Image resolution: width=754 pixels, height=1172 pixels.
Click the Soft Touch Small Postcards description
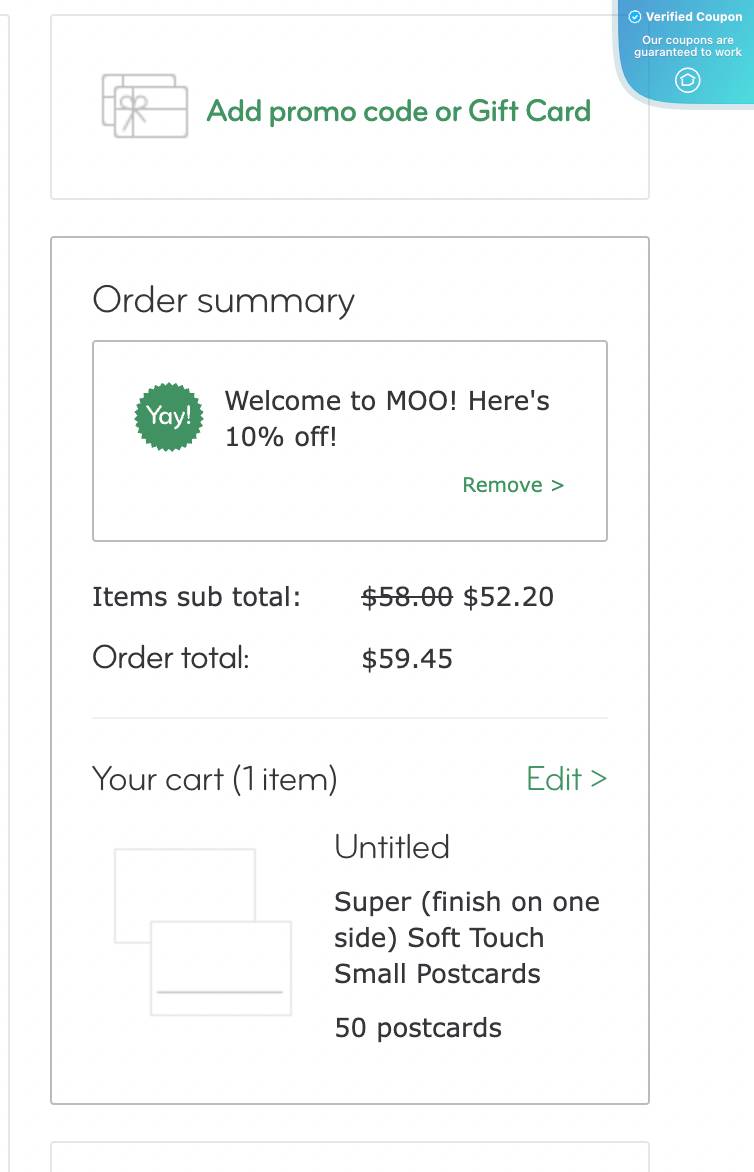466,938
